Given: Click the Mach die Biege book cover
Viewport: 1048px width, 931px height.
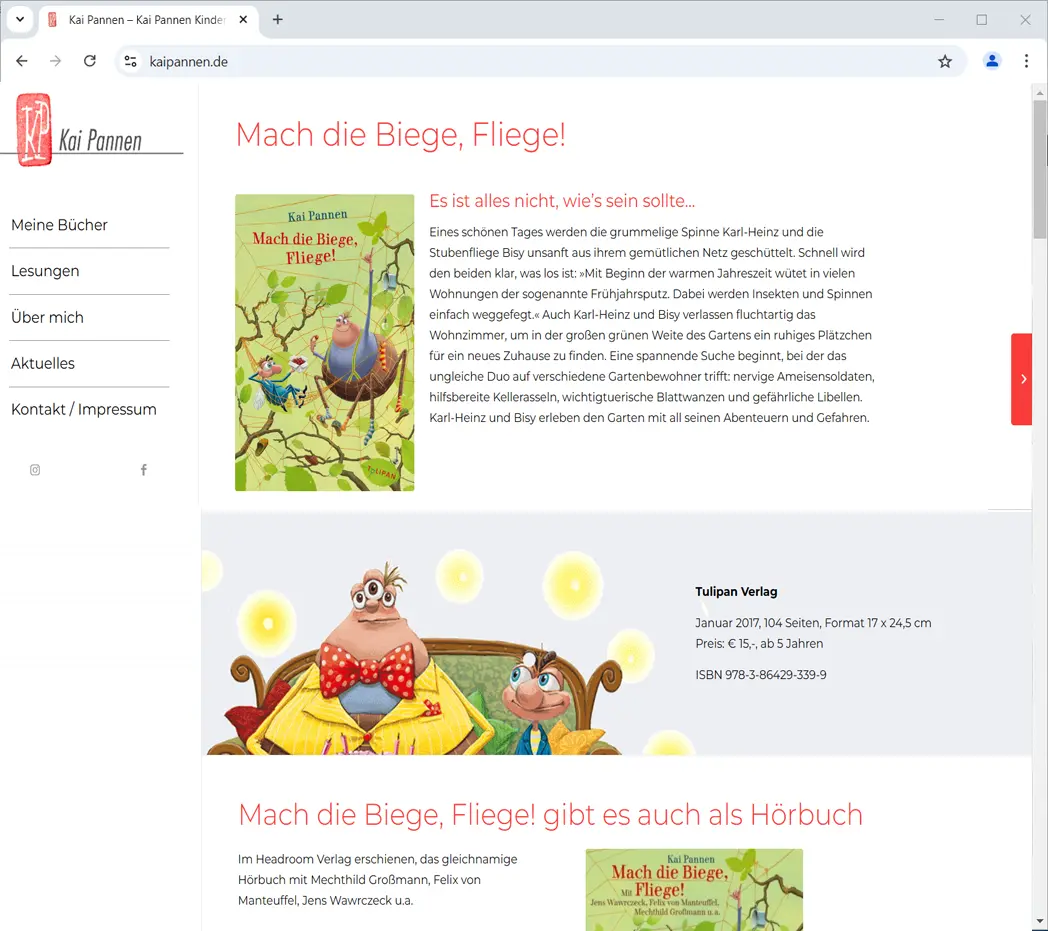Looking at the screenshot, I should coord(324,343).
